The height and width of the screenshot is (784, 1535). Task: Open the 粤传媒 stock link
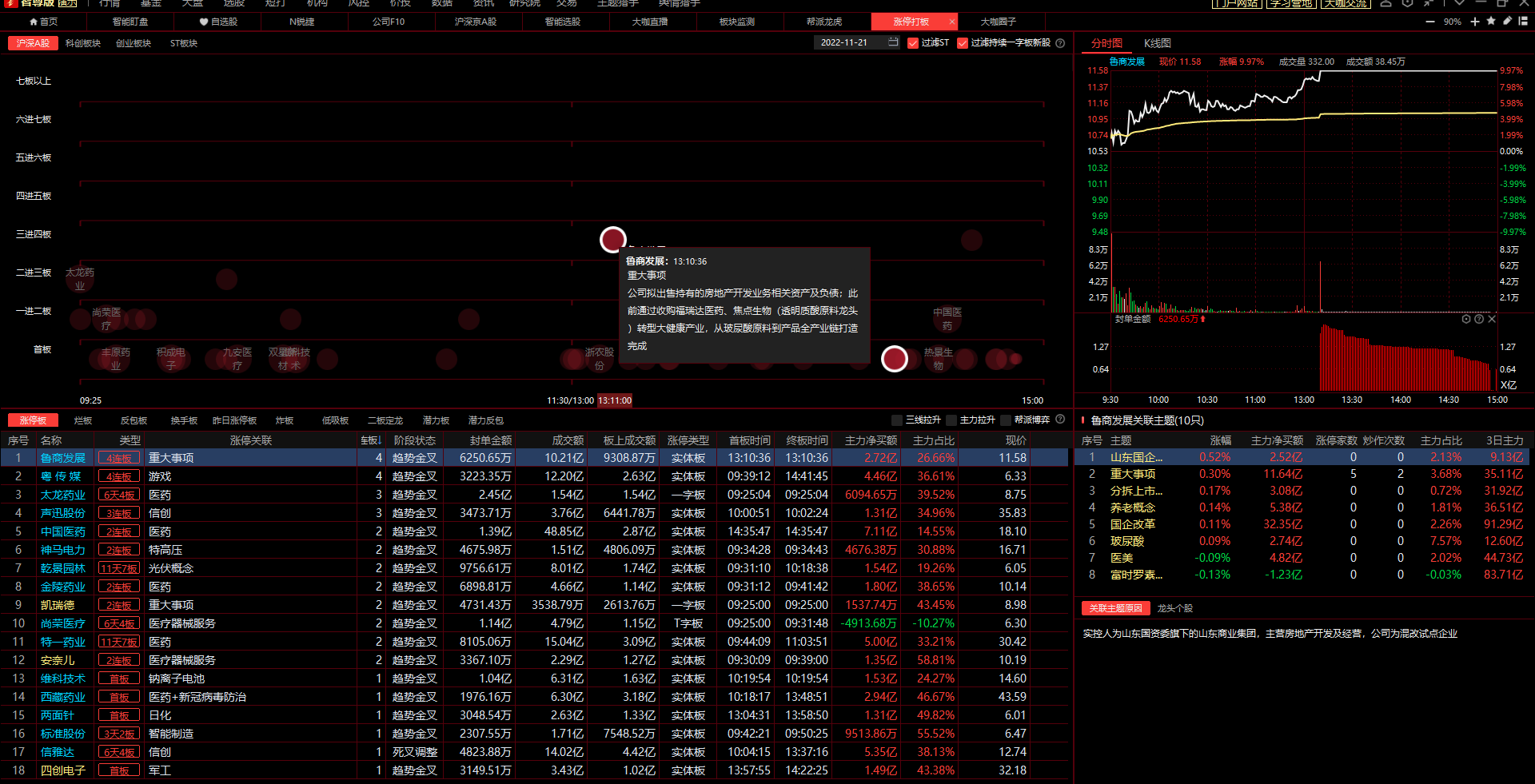(x=61, y=476)
